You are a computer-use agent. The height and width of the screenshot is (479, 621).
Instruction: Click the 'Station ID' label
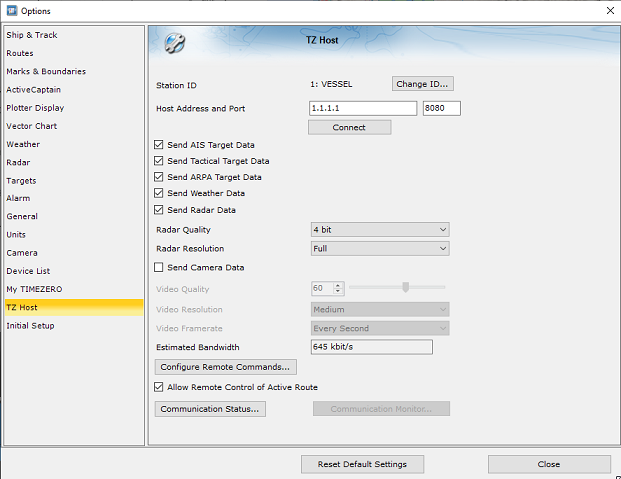(x=176, y=85)
